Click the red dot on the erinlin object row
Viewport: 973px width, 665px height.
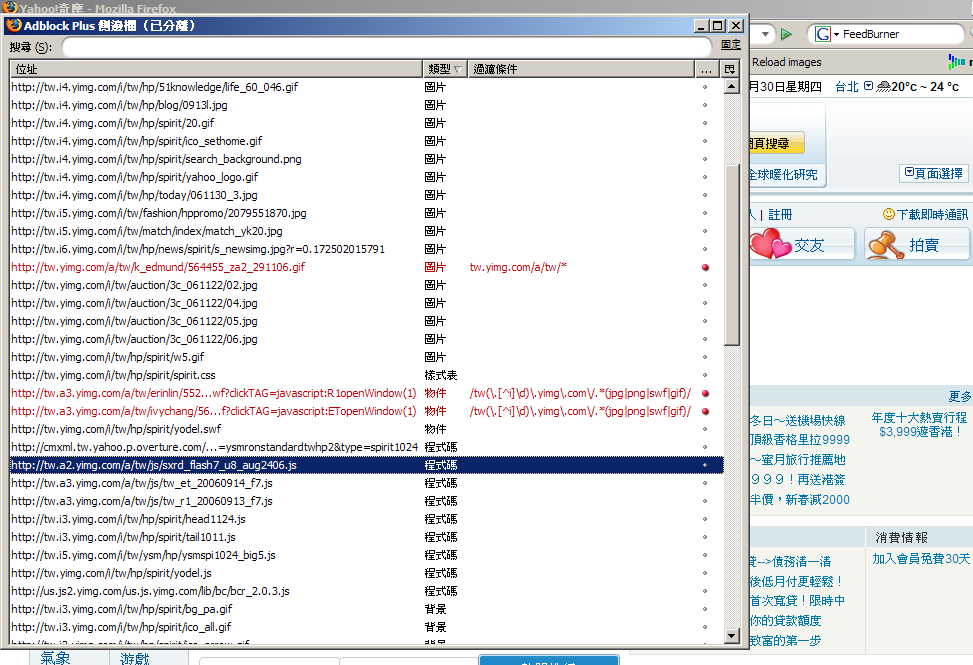pos(705,394)
